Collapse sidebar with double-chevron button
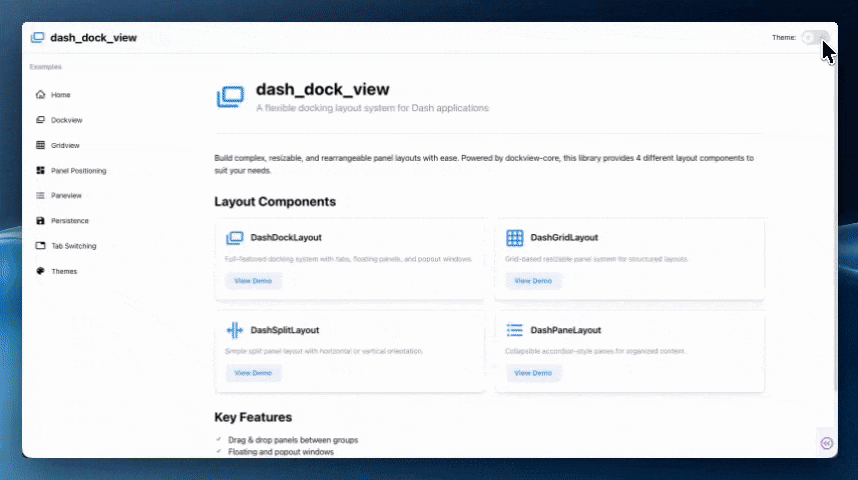This screenshot has width=858, height=480. pyautogui.click(x=826, y=443)
